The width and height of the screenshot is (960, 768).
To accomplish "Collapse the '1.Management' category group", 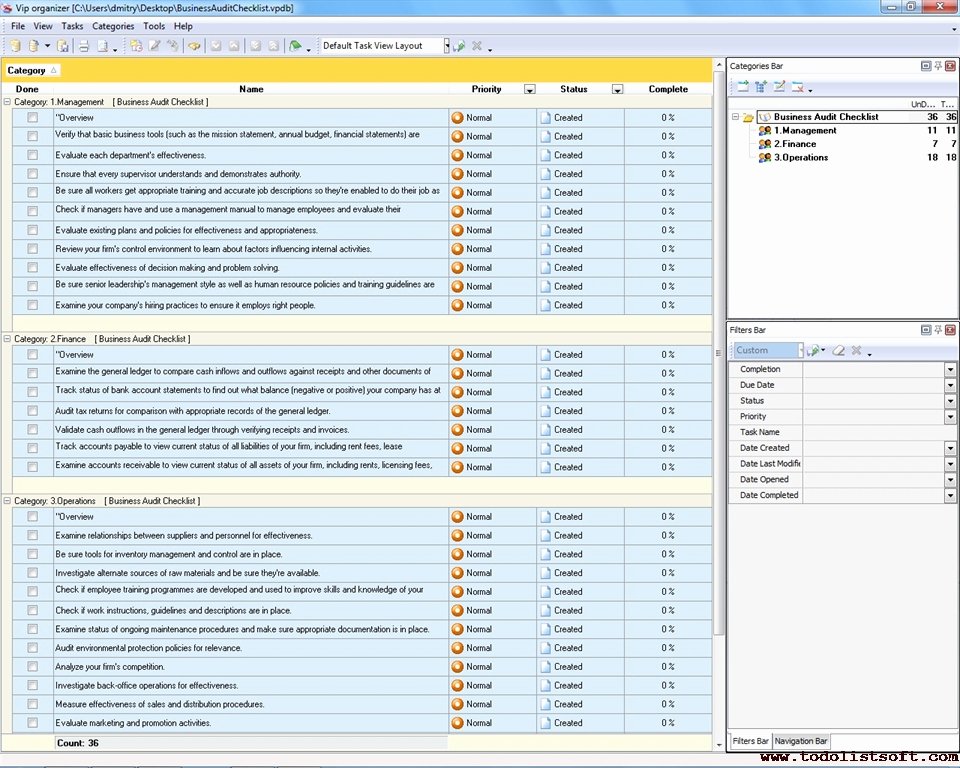I will point(7,102).
